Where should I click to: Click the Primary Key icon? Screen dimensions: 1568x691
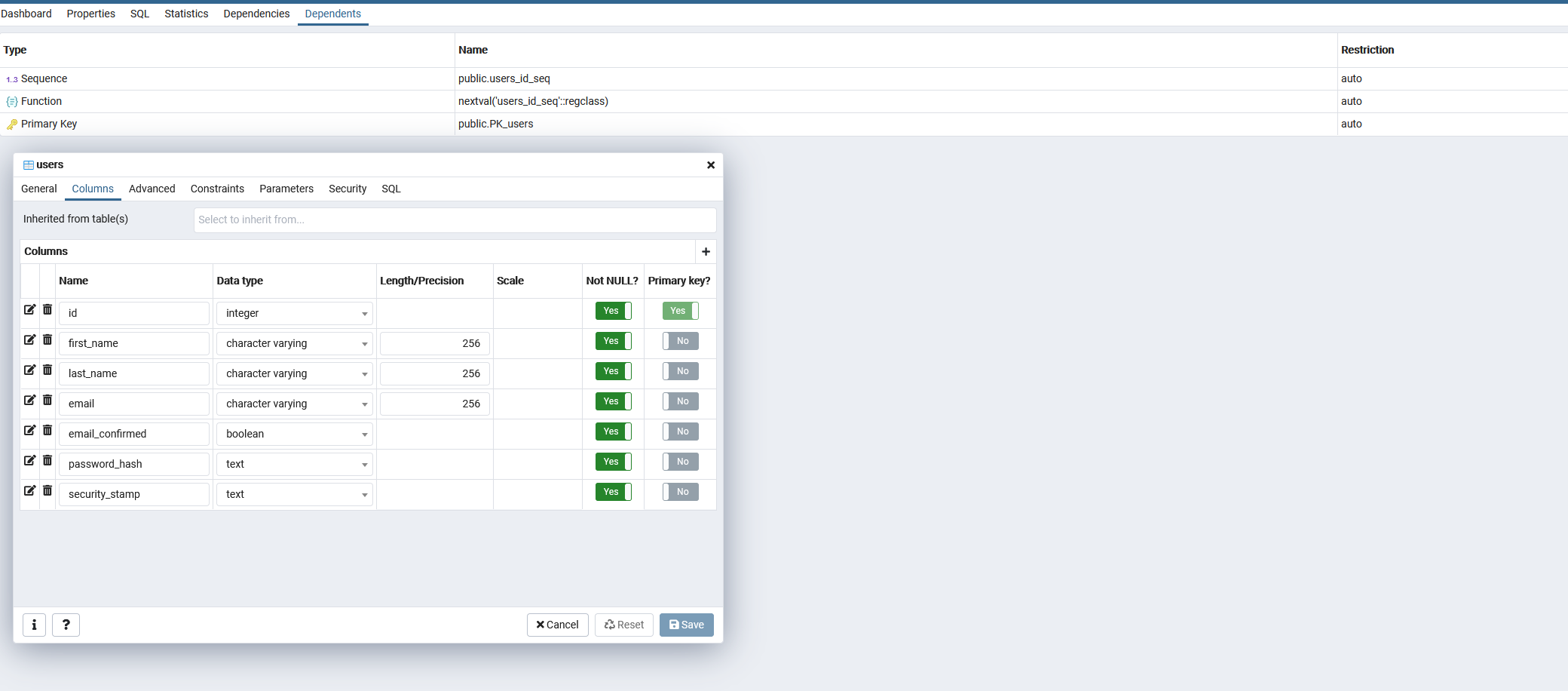tap(12, 124)
